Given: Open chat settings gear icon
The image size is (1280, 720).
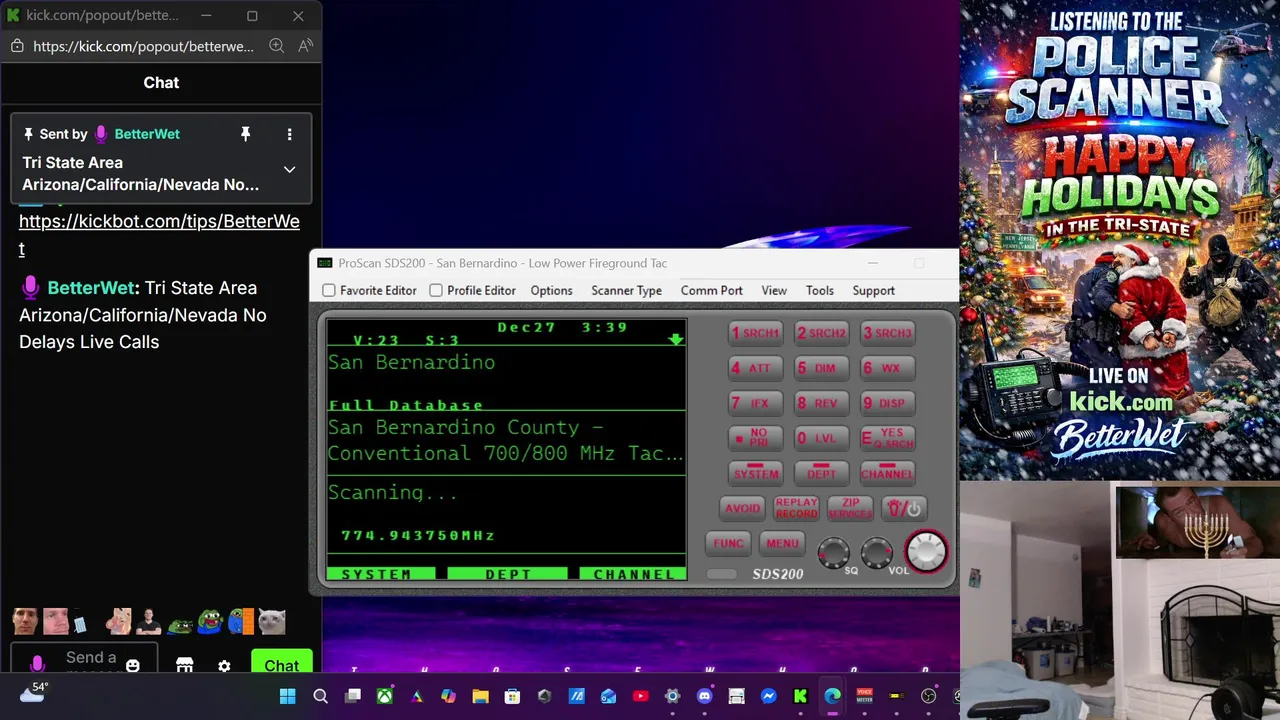Looking at the screenshot, I should click(224, 666).
